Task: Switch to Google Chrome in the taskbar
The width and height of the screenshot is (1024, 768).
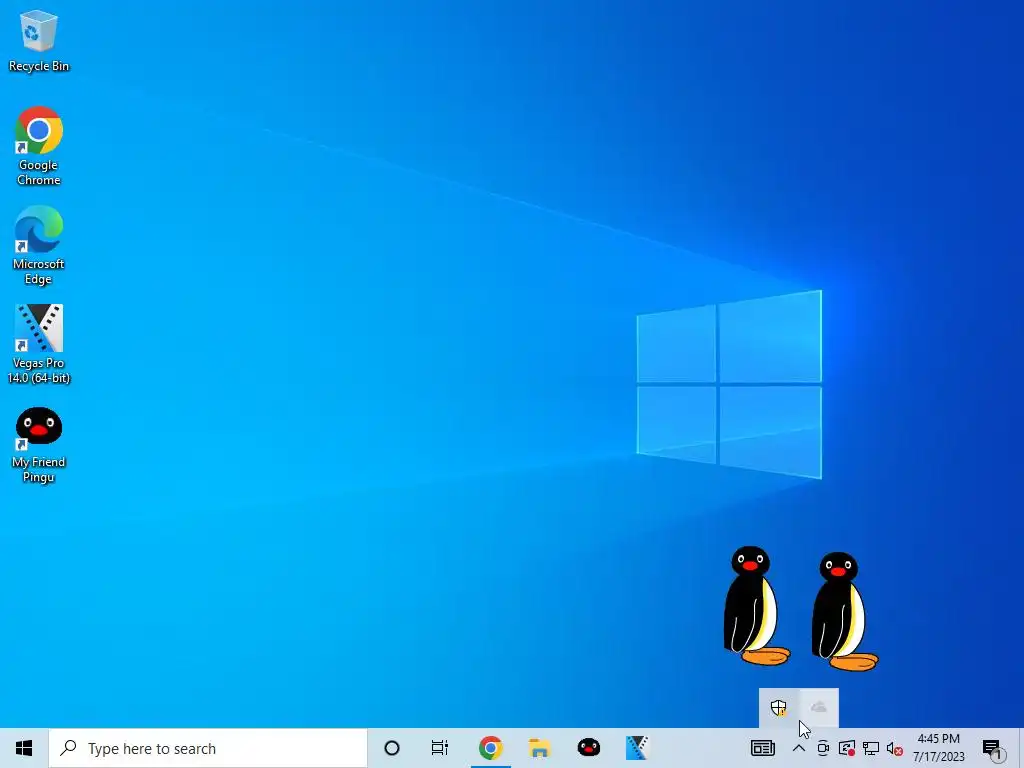Action: [x=490, y=748]
